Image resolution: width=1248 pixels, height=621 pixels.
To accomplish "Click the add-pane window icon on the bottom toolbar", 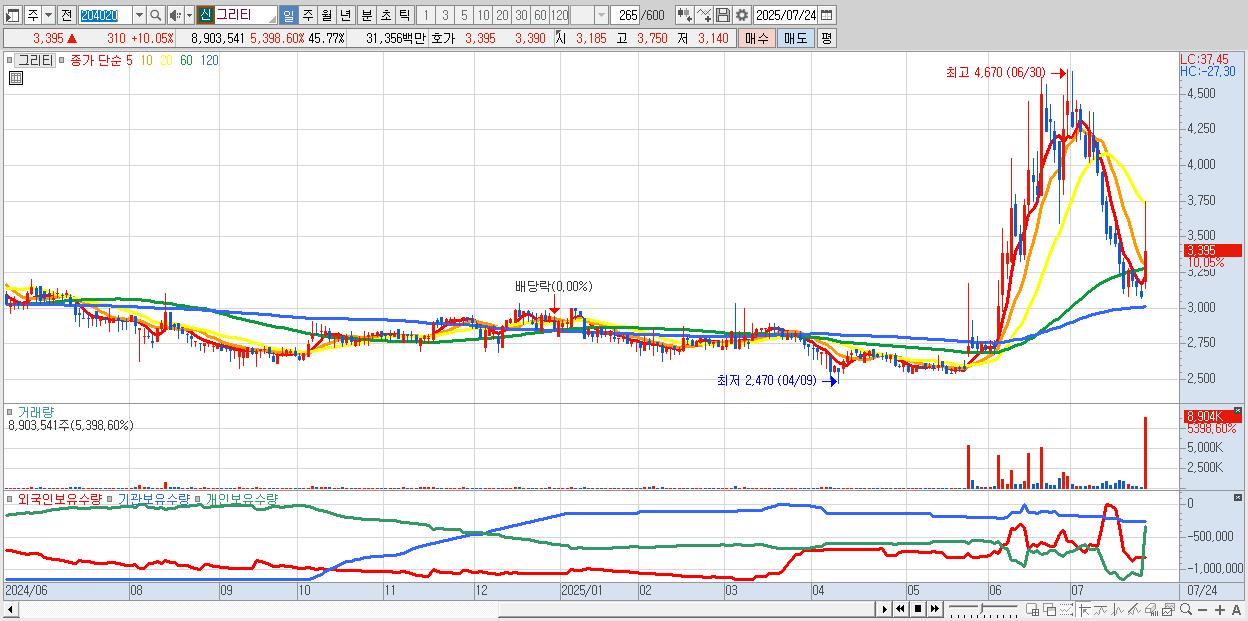I will 1032,610.
